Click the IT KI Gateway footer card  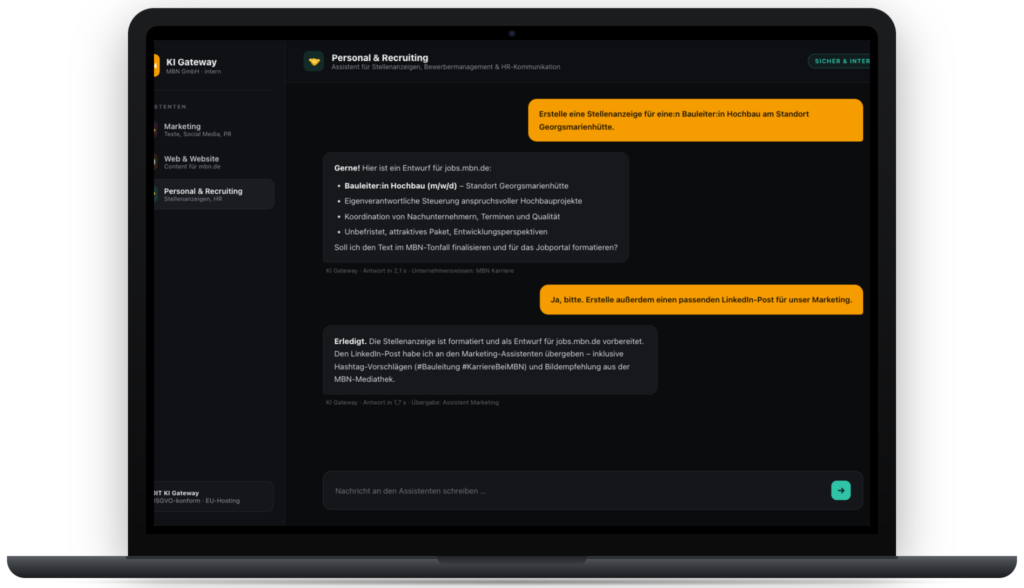tap(214, 497)
